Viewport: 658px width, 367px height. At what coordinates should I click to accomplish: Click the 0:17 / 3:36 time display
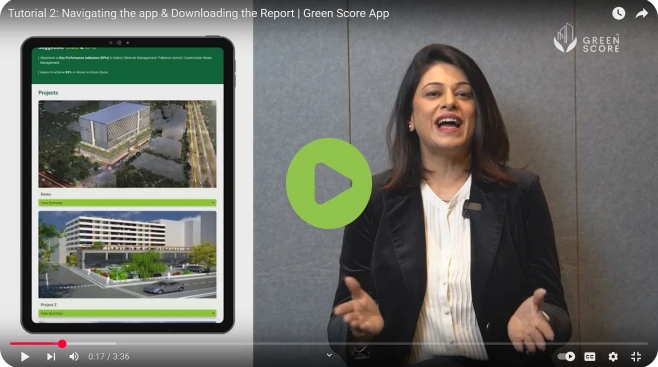click(x=109, y=357)
